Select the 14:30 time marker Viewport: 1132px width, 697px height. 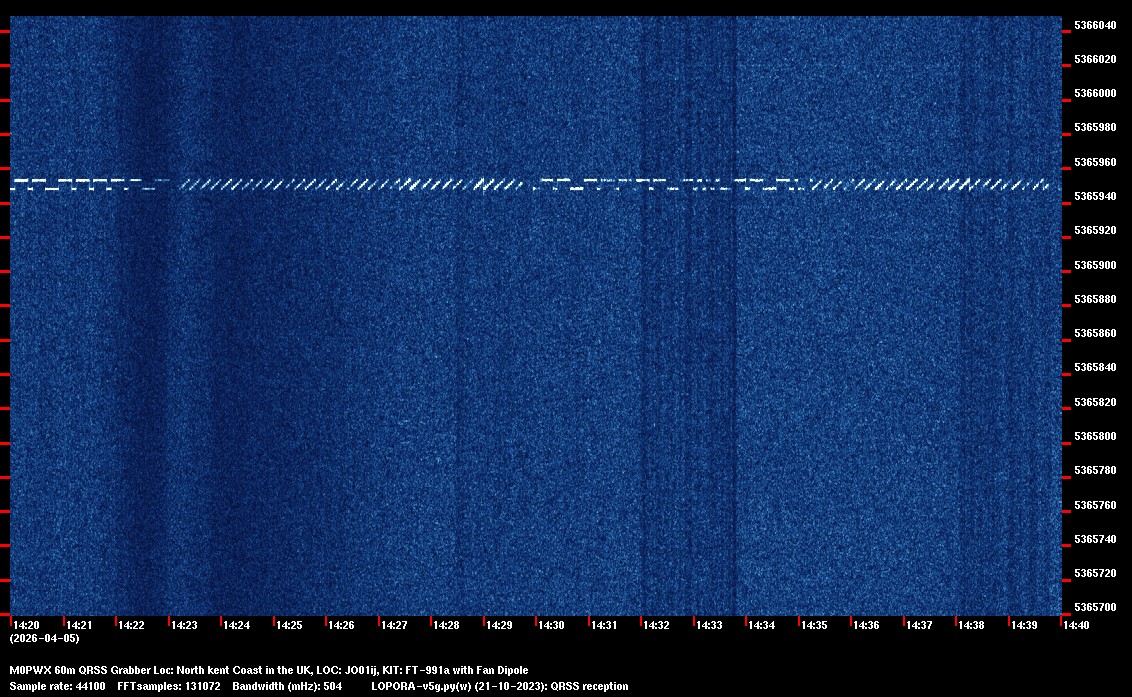click(x=551, y=625)
